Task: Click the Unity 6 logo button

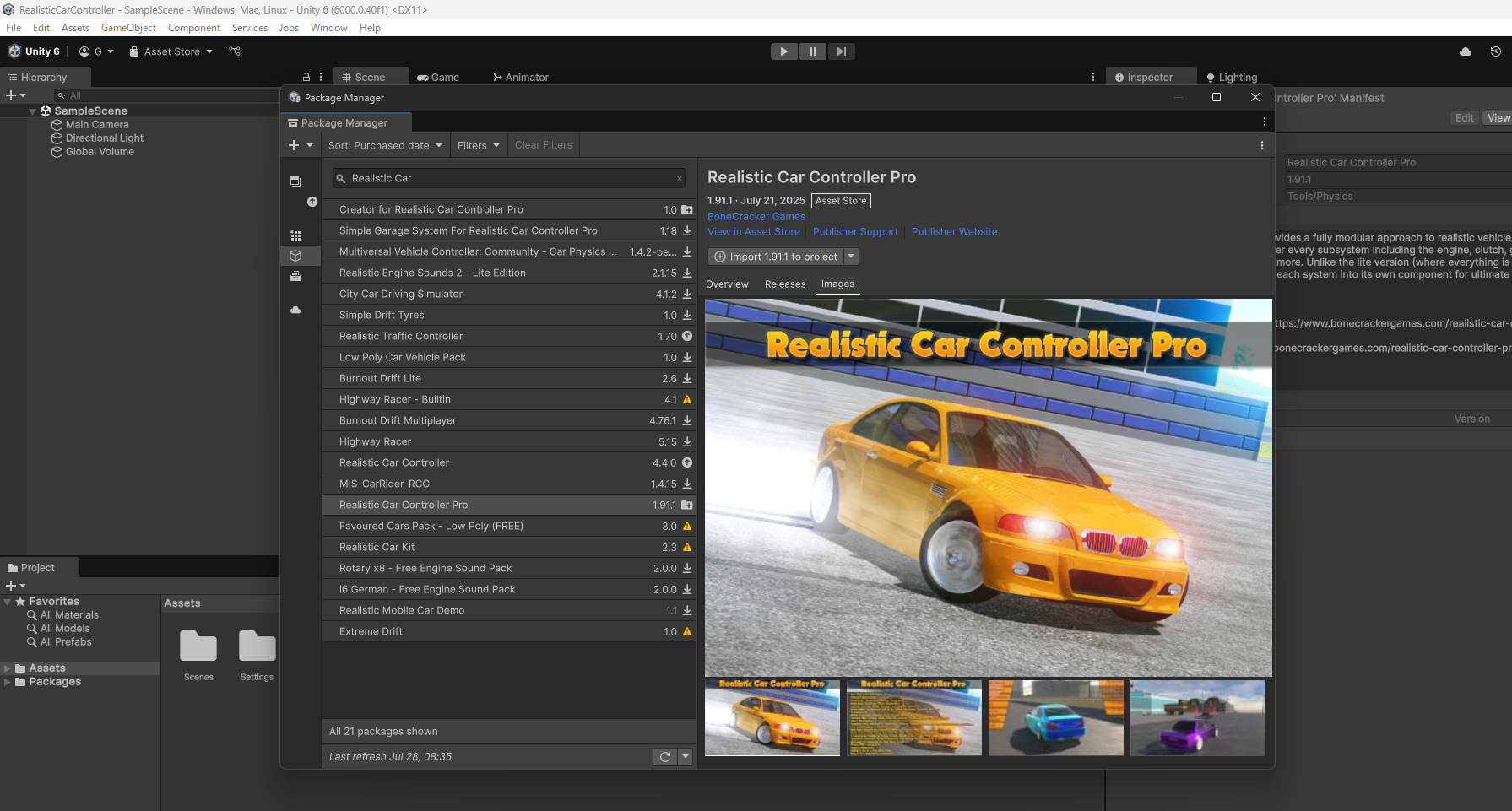Action: 34,51
